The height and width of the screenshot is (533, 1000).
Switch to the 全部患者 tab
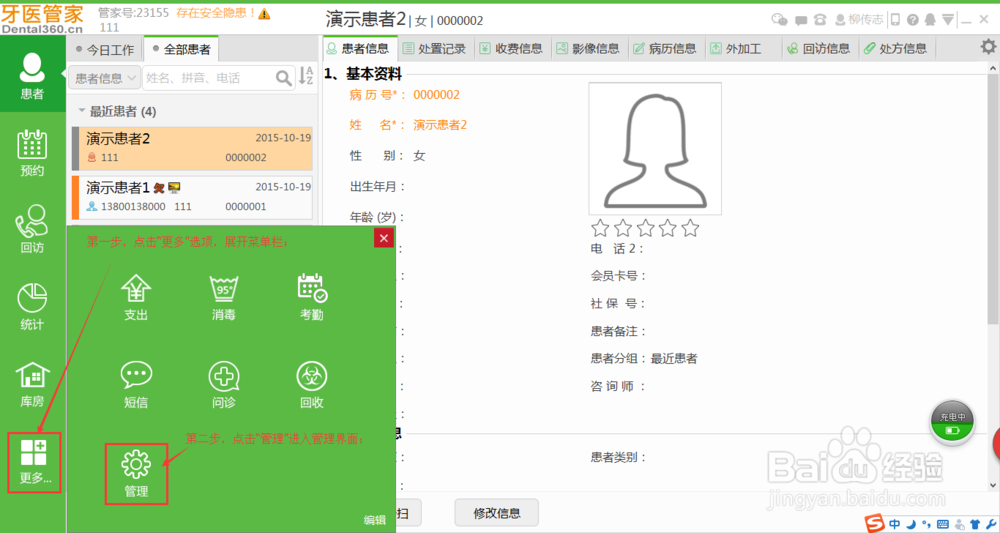181,49
